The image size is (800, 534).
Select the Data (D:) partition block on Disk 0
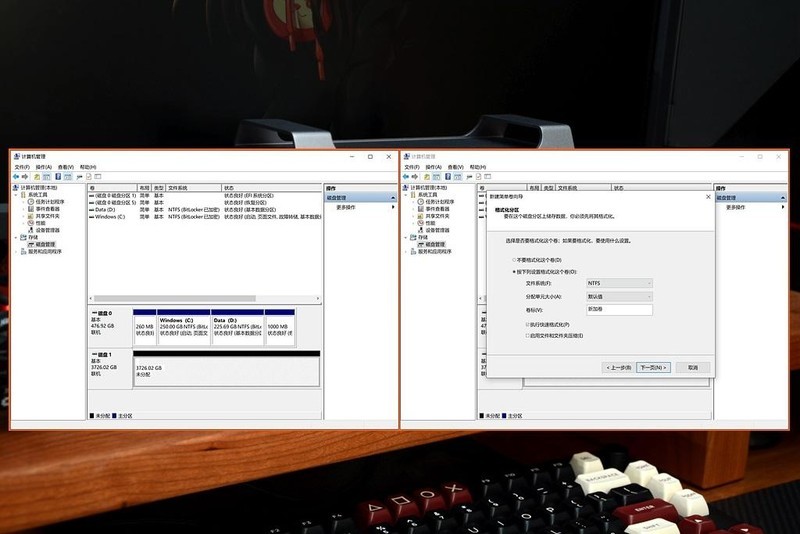(237, 329)
